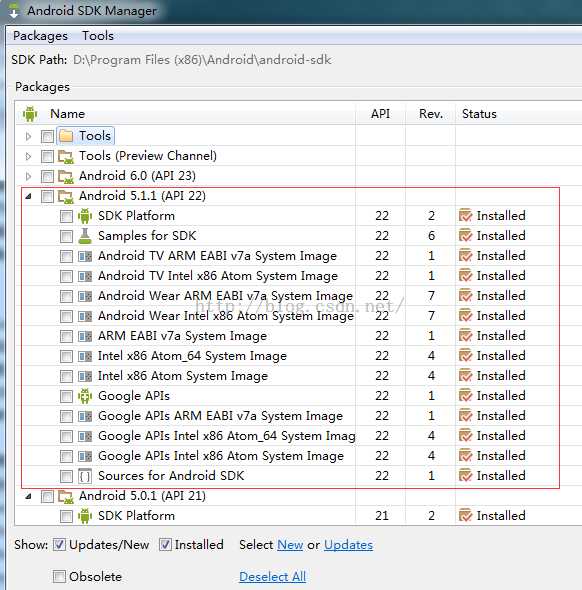Click the Google APIs ARM EABI v7a image icon

tap(85, 416)
